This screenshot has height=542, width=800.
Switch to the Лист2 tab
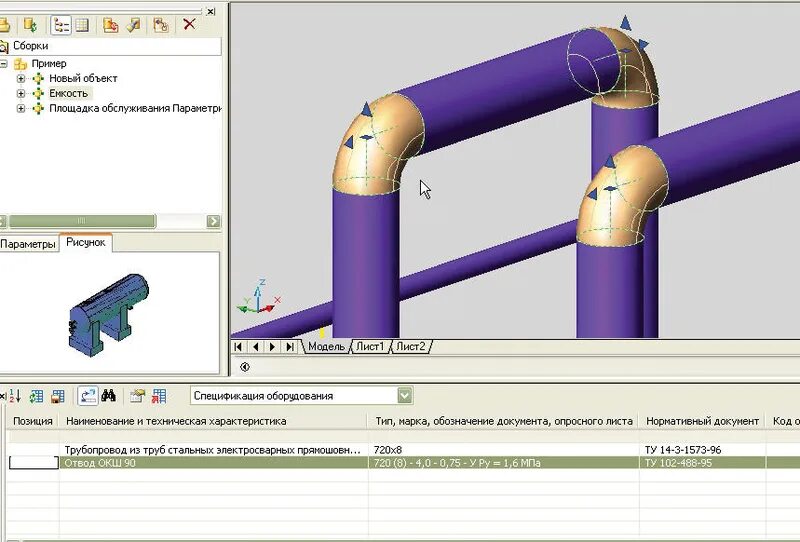[x=411, y=347]
